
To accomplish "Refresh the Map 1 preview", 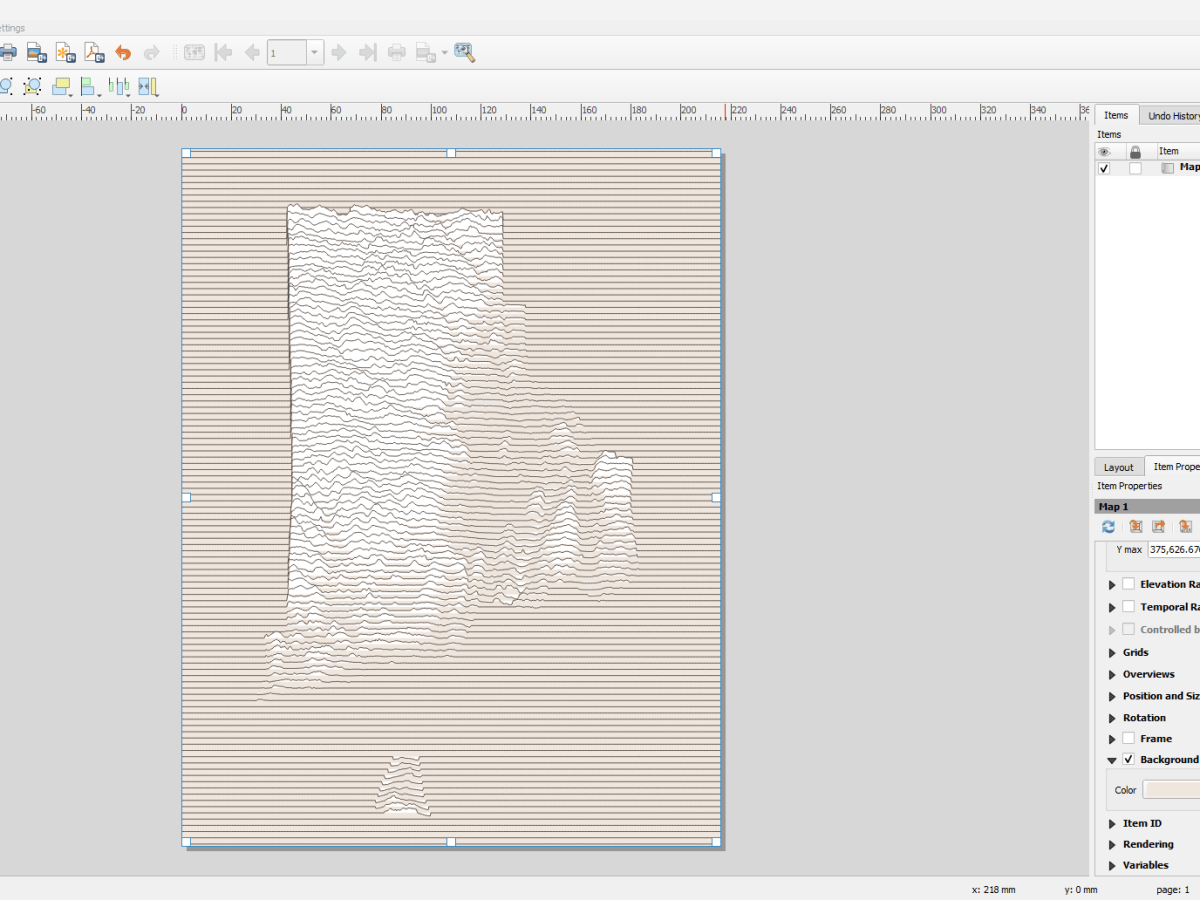I will 1108,527.
